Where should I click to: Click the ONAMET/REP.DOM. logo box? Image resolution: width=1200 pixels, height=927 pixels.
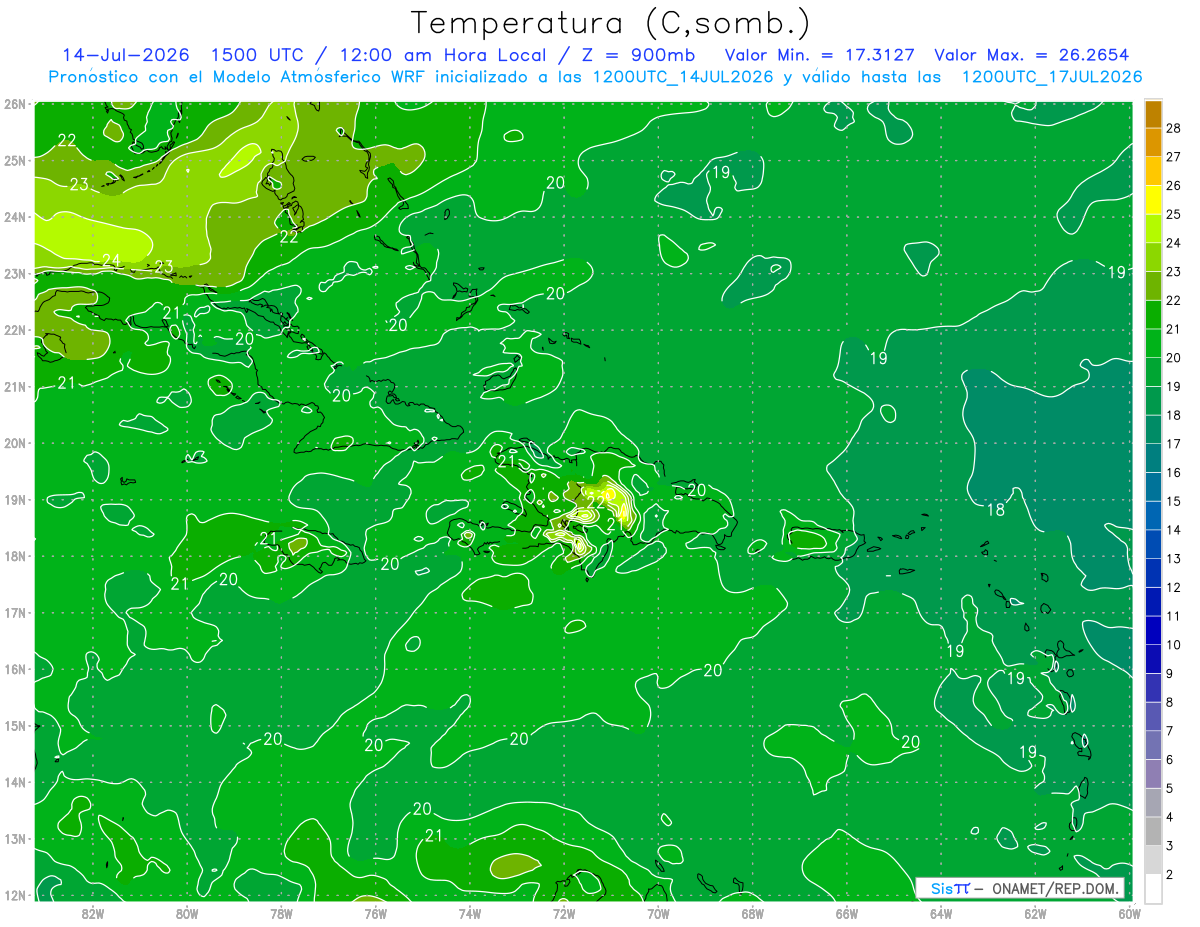click(1021, 888)
